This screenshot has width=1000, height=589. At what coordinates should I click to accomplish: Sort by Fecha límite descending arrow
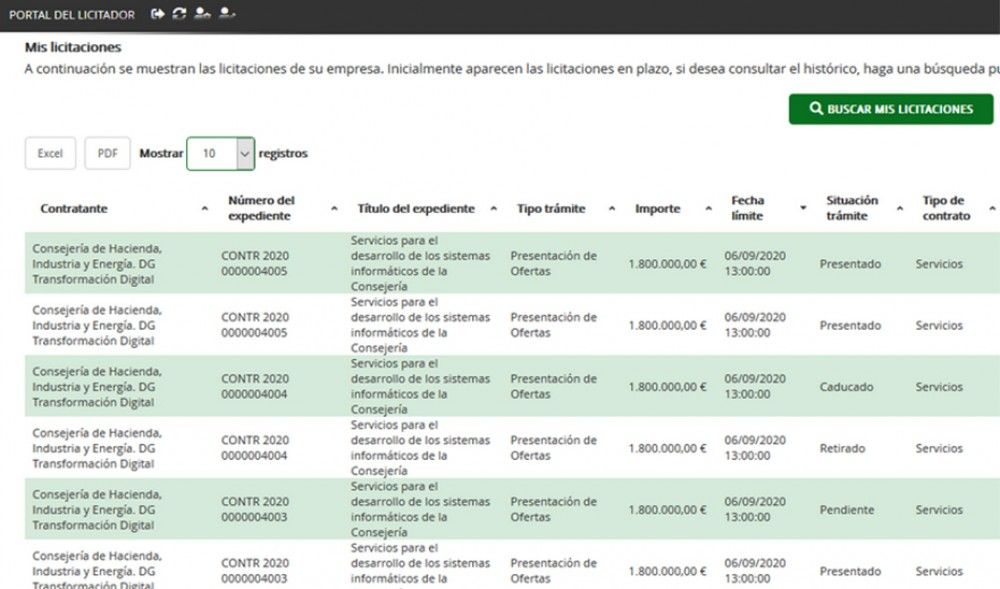point(803,208)
